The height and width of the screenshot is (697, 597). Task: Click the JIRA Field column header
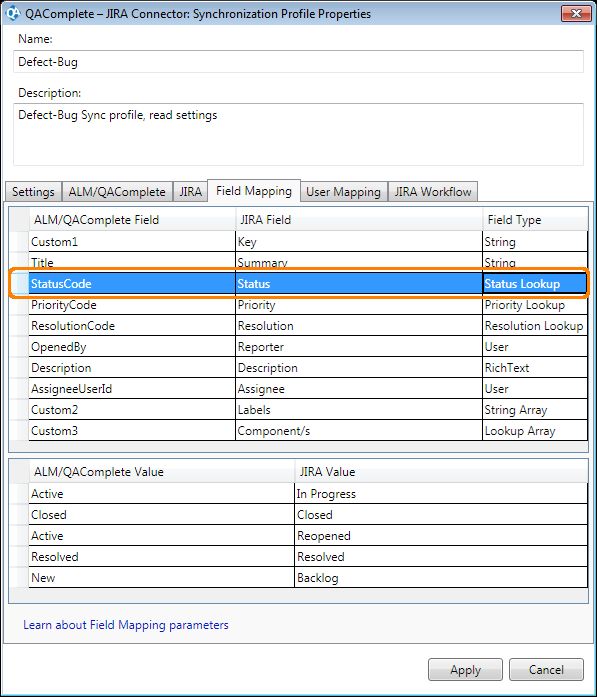(x=359, y=220)
